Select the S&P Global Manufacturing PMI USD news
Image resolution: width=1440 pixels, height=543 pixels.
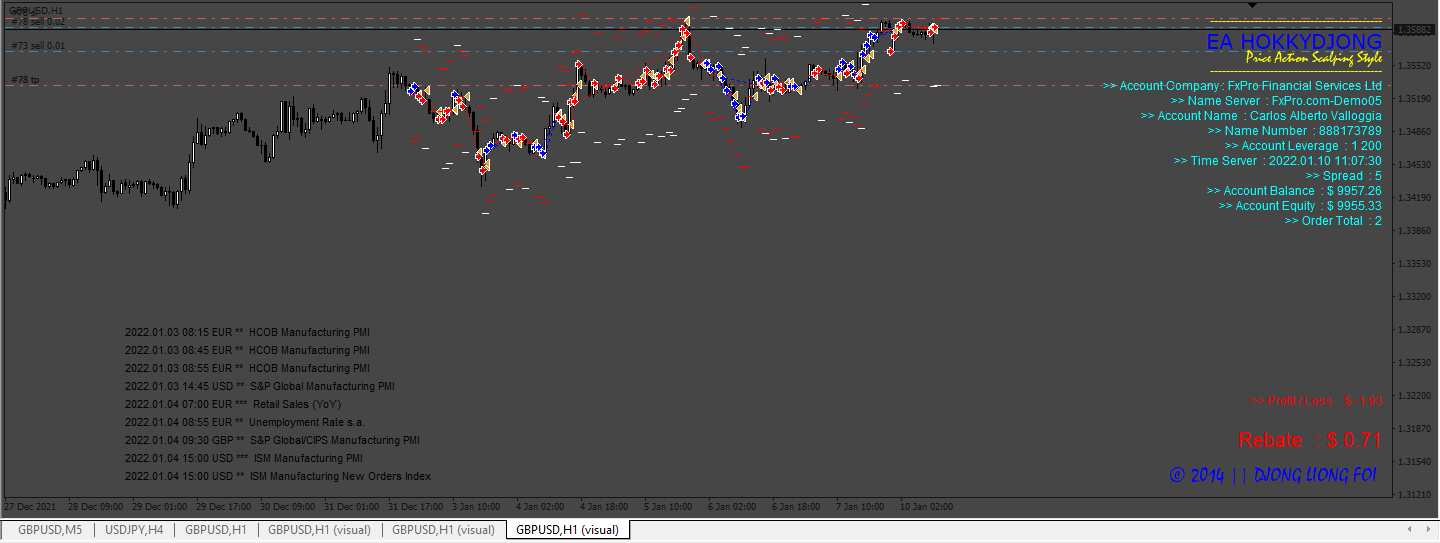(260, 387)
